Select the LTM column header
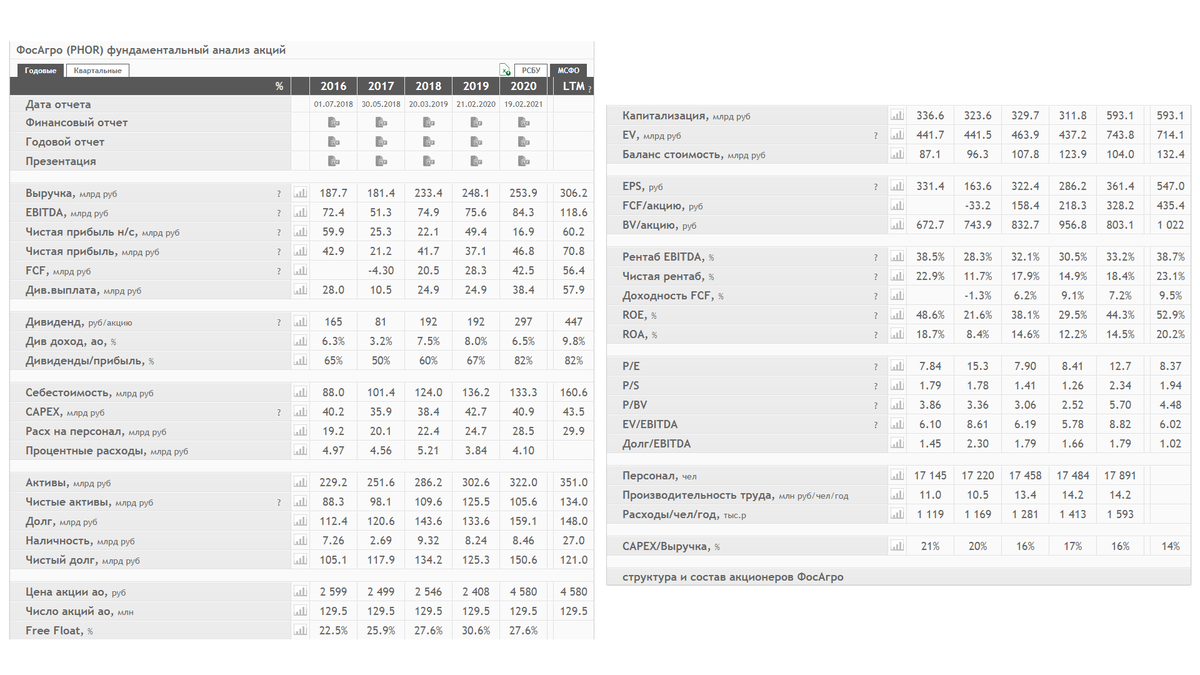1200x675 pixels. (x=574, y=86)
